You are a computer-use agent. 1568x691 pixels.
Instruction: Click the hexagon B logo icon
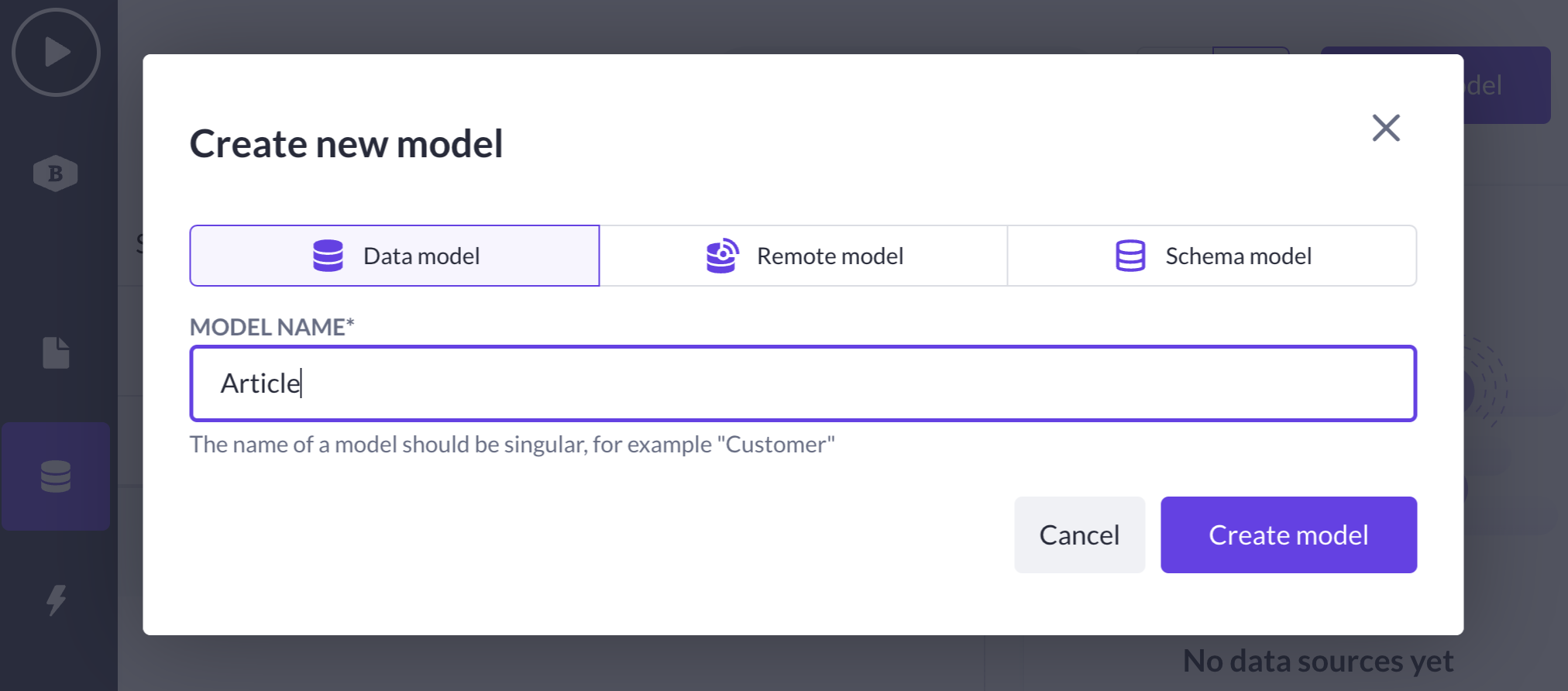[56, 173]
